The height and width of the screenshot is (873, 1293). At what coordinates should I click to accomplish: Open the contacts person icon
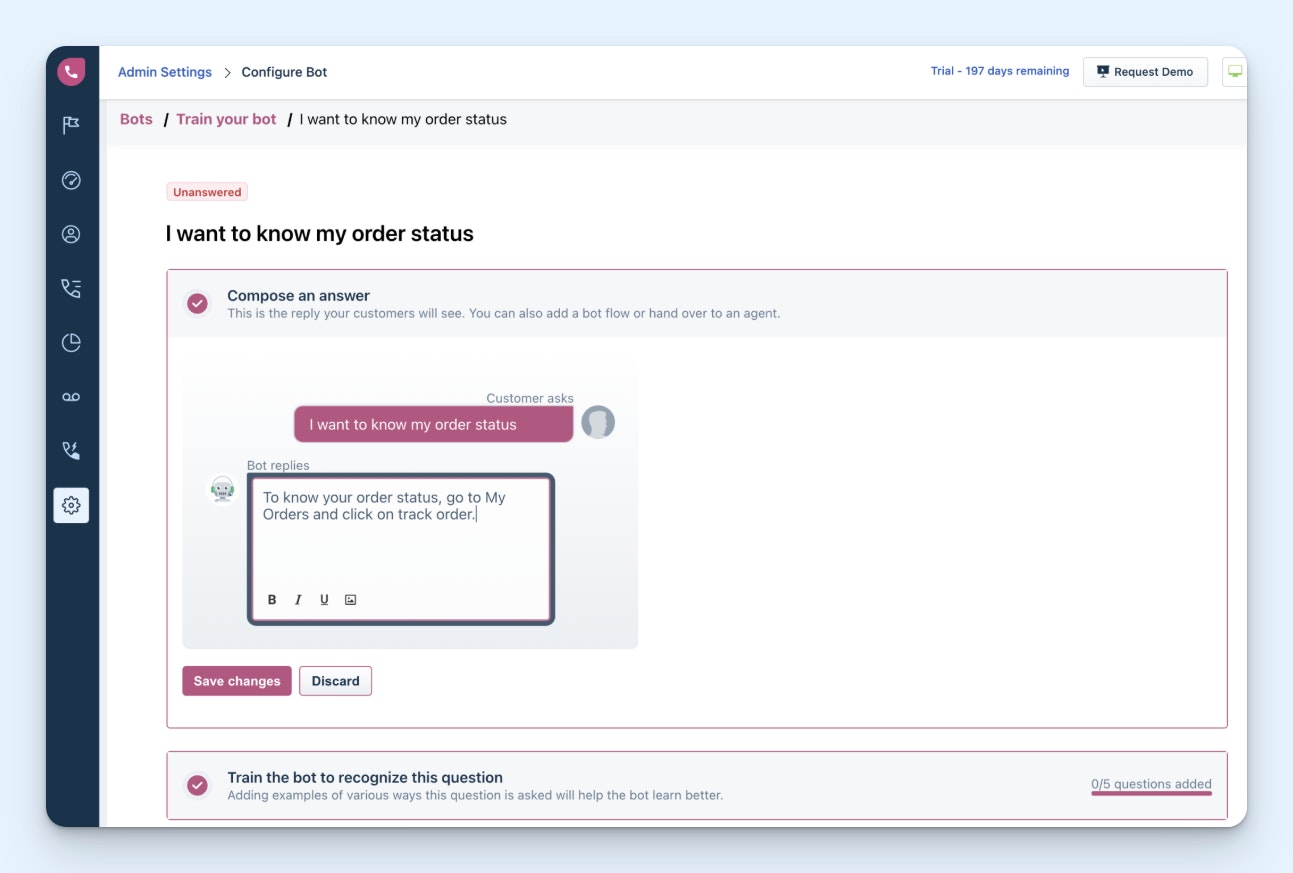(x=71, y=234)
